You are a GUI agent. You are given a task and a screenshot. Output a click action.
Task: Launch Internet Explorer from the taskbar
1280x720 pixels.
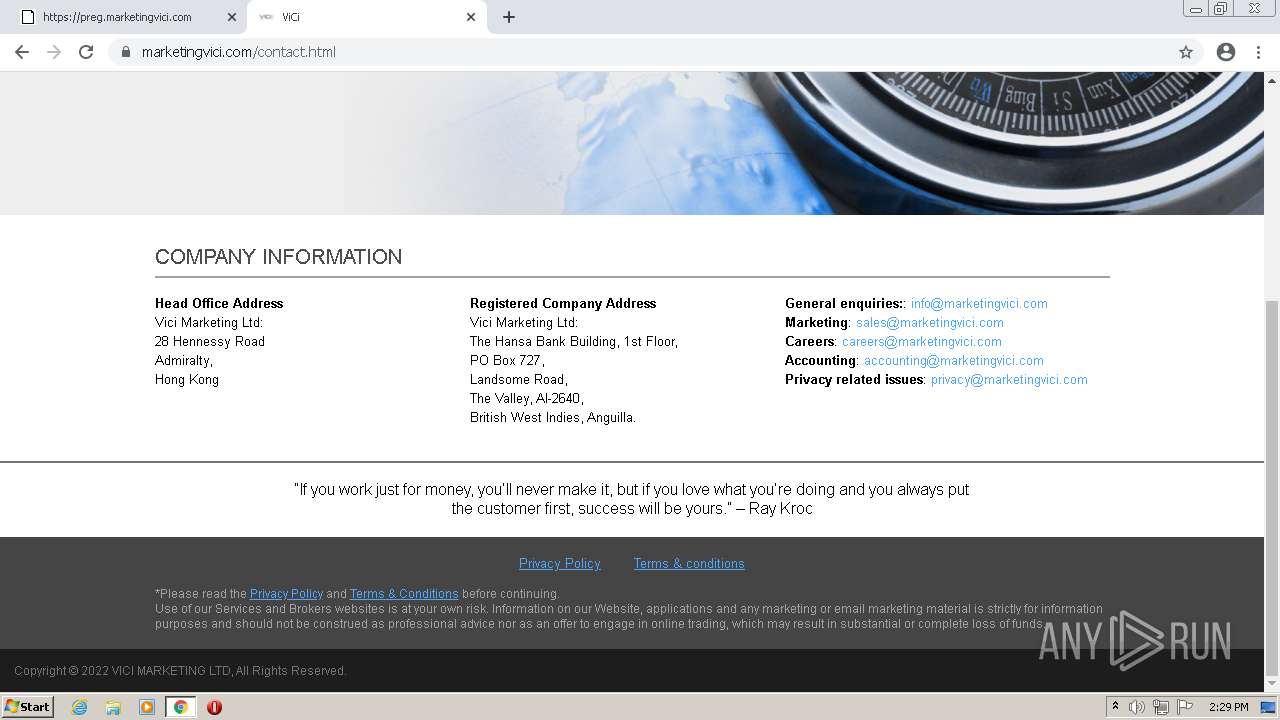(80, 707)
